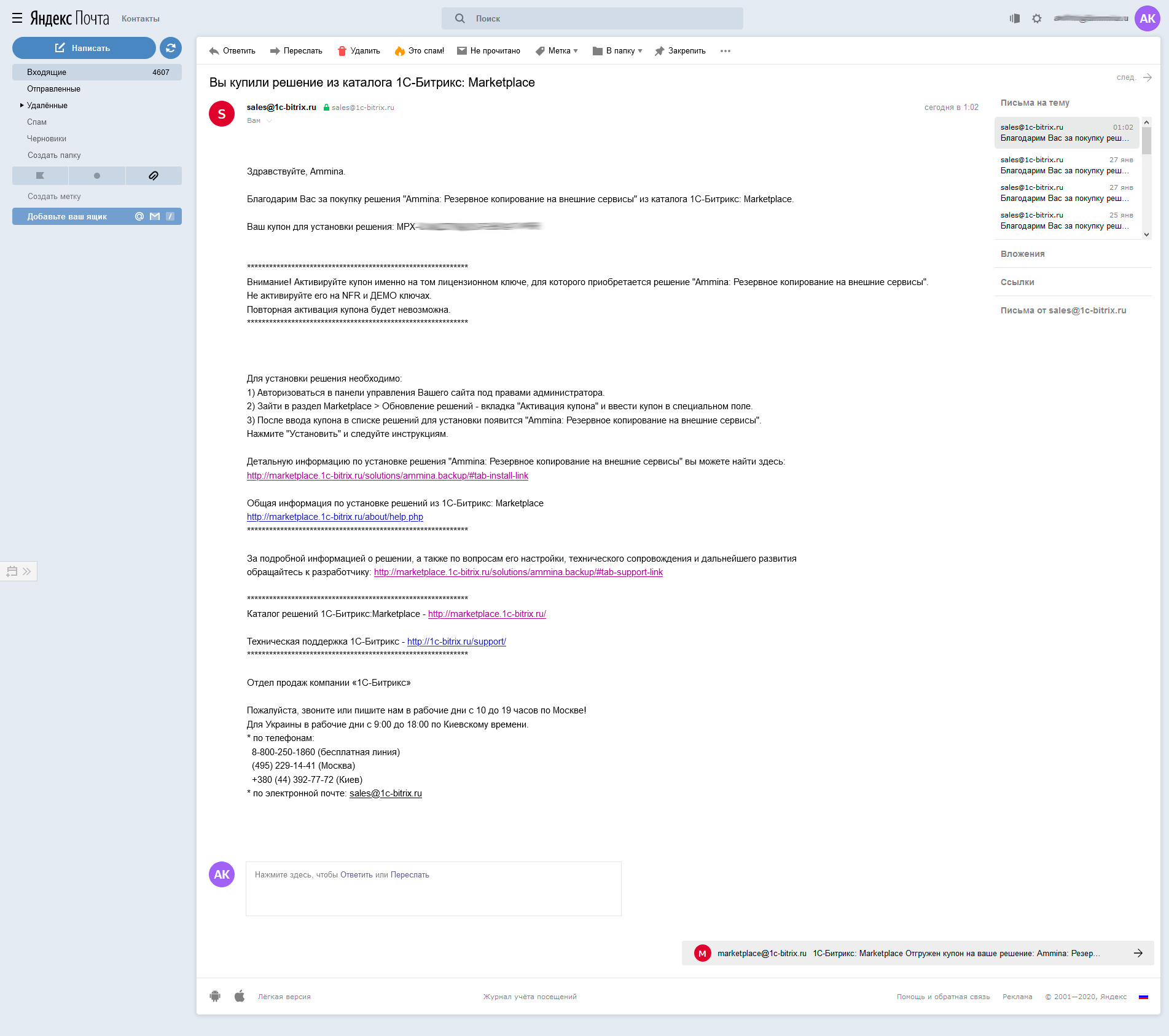
Task: Open Контакты link in header
Action: coord(141,19)
